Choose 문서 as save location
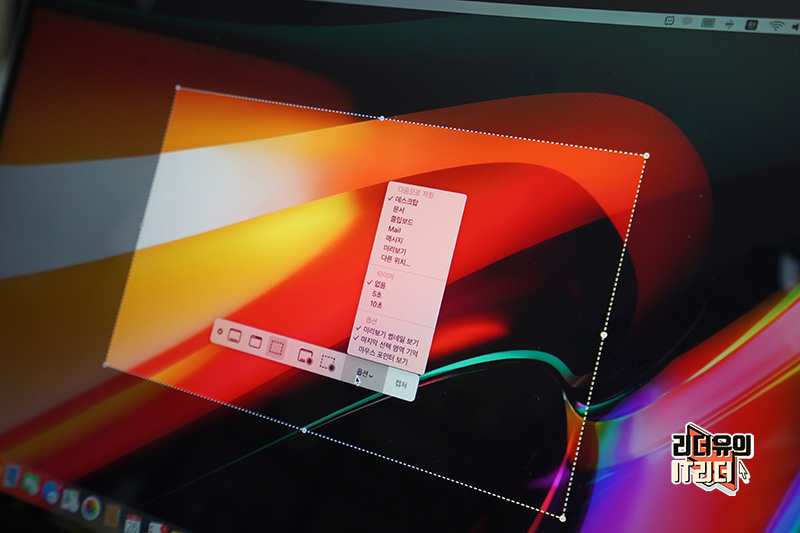 pos(398,210)
